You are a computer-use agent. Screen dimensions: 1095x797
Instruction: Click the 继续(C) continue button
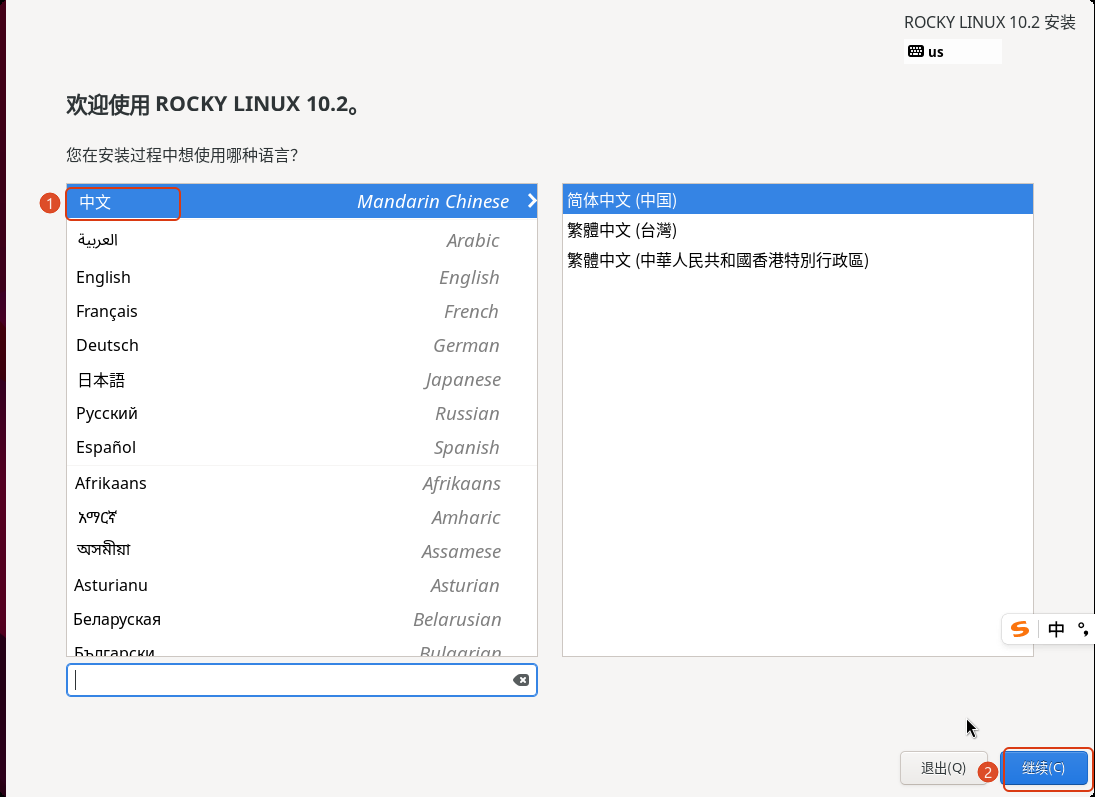[x=1044, y=768]
